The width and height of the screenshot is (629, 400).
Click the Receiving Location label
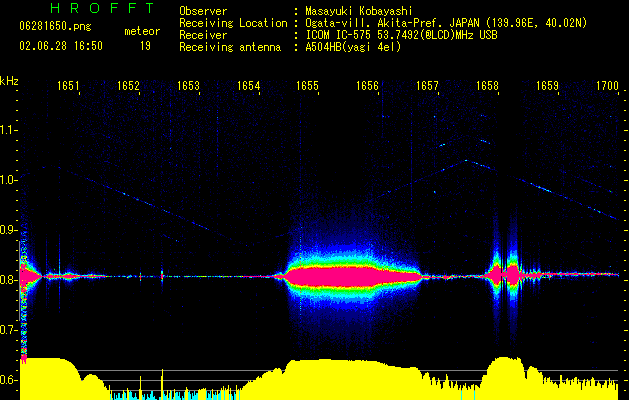point(233,23)
